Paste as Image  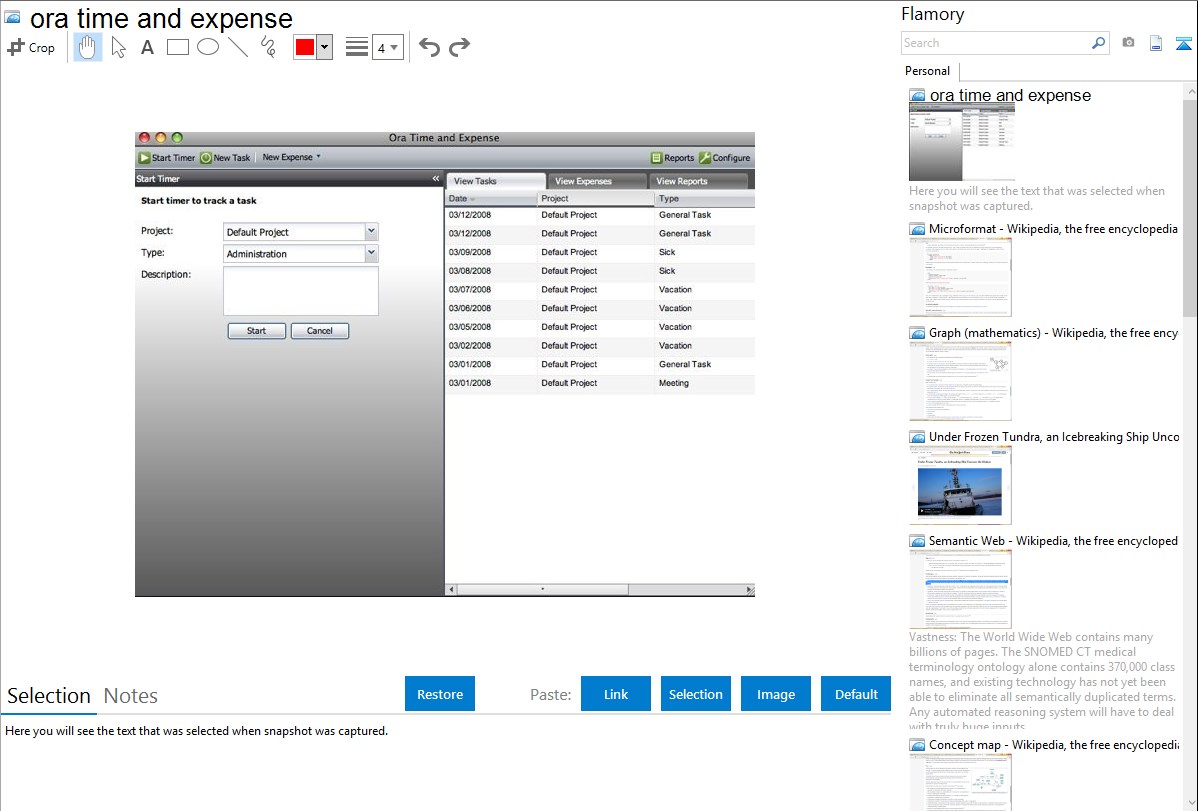point(775,694)
